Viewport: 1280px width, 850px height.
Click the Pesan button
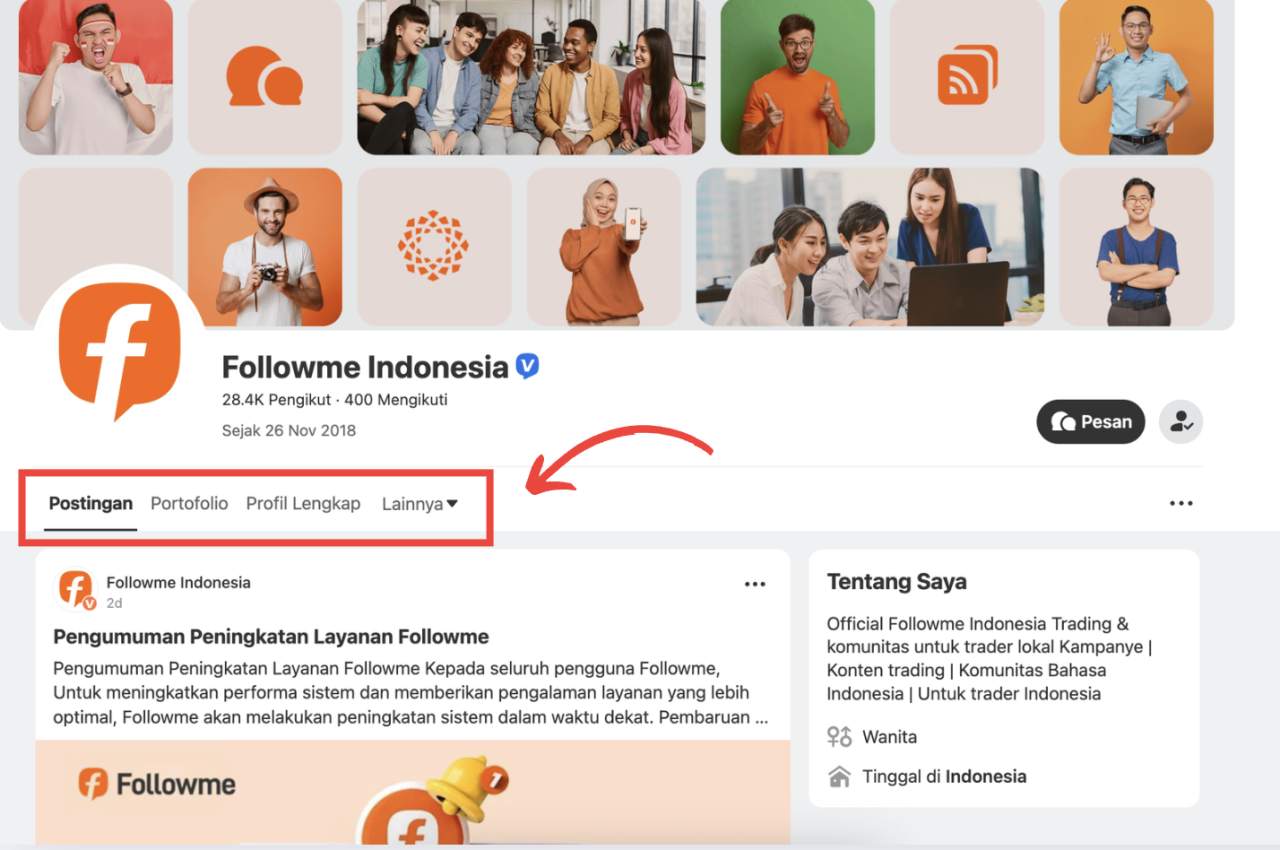click(1090, 421)
